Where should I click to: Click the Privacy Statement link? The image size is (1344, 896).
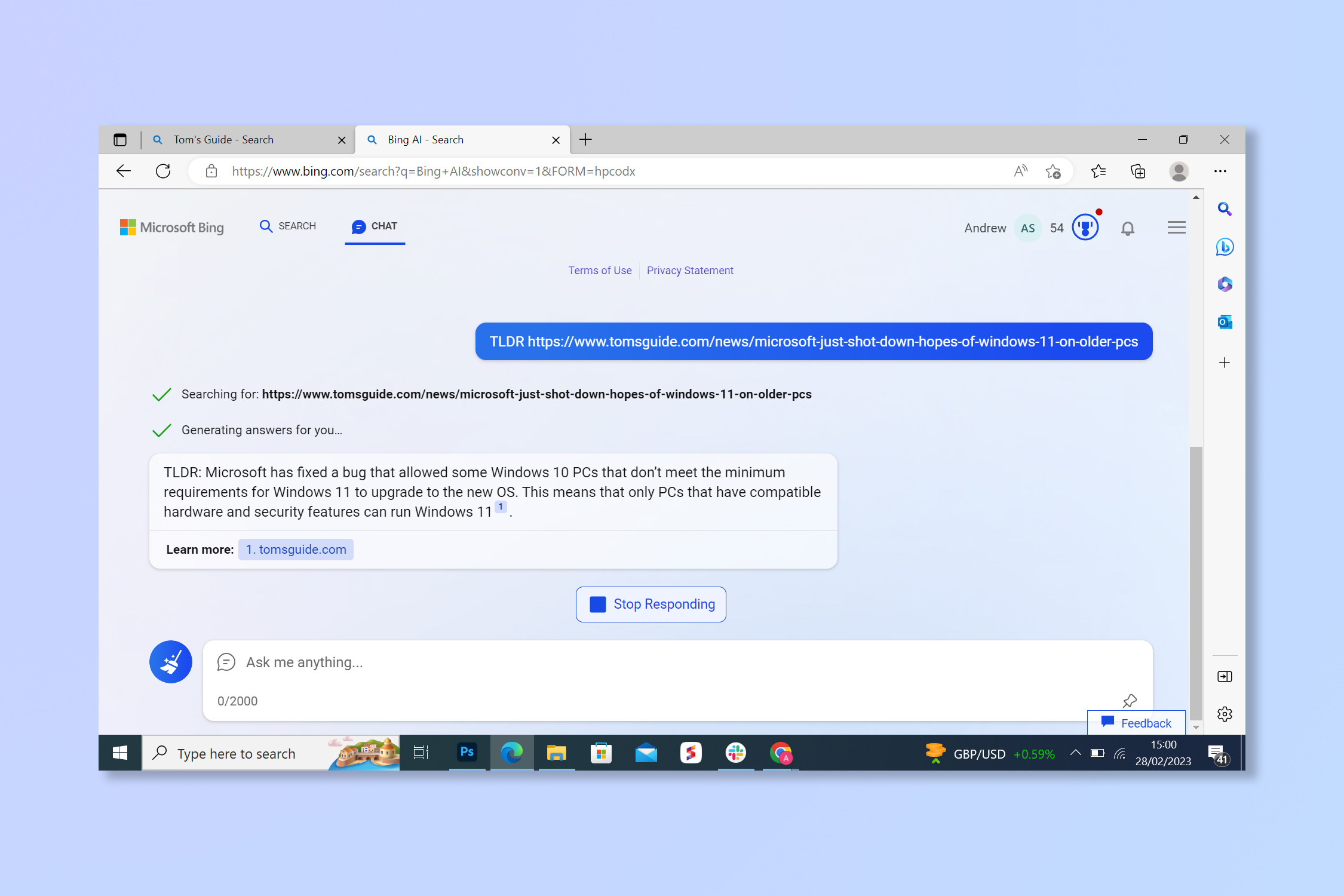[690, 270]
